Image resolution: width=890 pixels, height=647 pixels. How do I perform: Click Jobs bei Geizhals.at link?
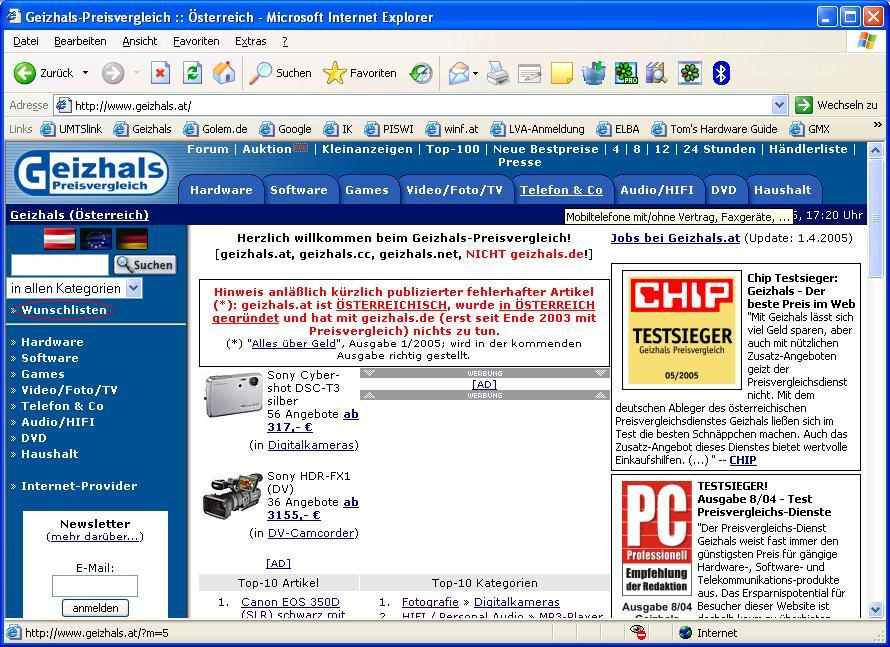(x=675, y=238)
